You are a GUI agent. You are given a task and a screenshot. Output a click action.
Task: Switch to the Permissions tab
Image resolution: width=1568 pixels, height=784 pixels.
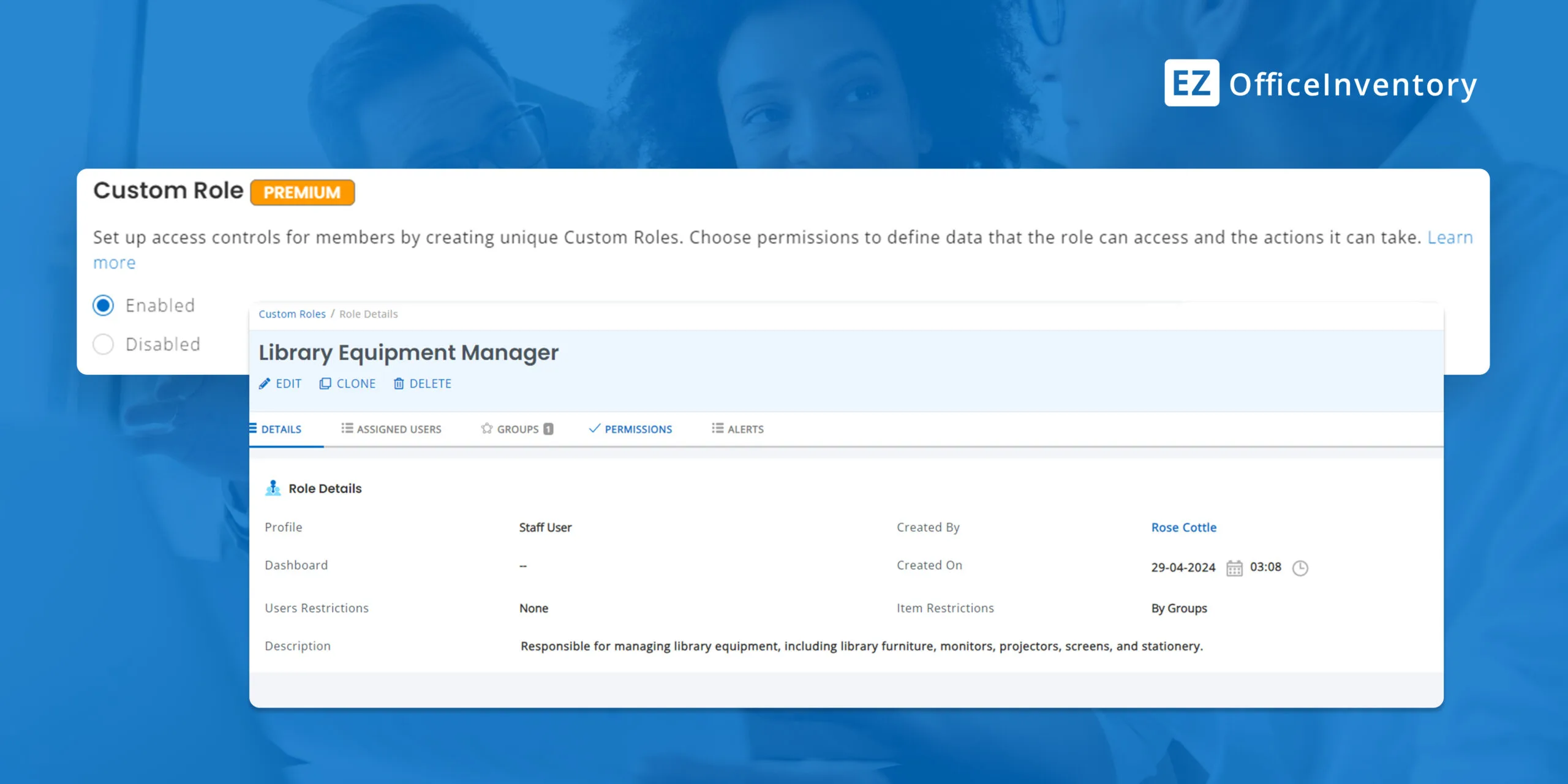click(630, 429)
